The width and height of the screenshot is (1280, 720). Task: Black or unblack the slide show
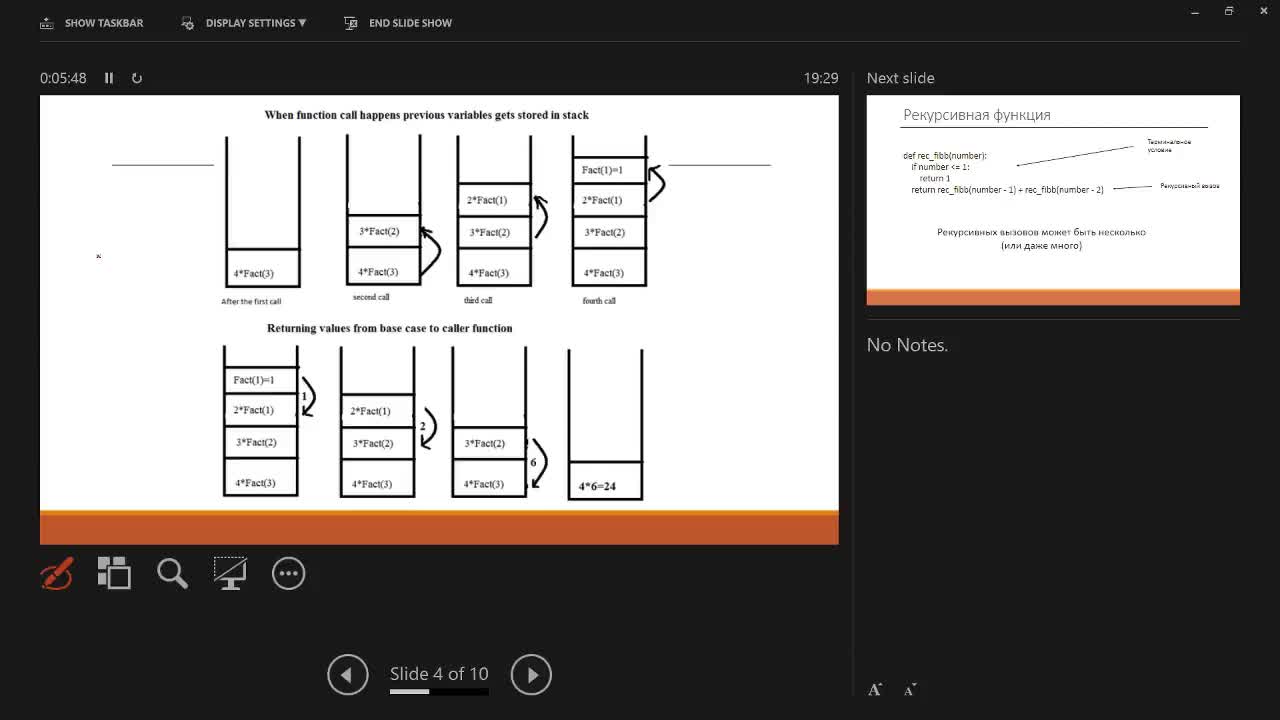click(230, 573)
